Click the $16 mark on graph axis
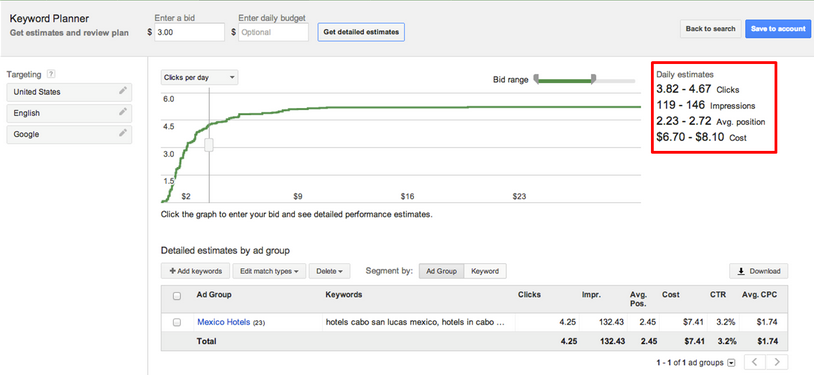 408,196
